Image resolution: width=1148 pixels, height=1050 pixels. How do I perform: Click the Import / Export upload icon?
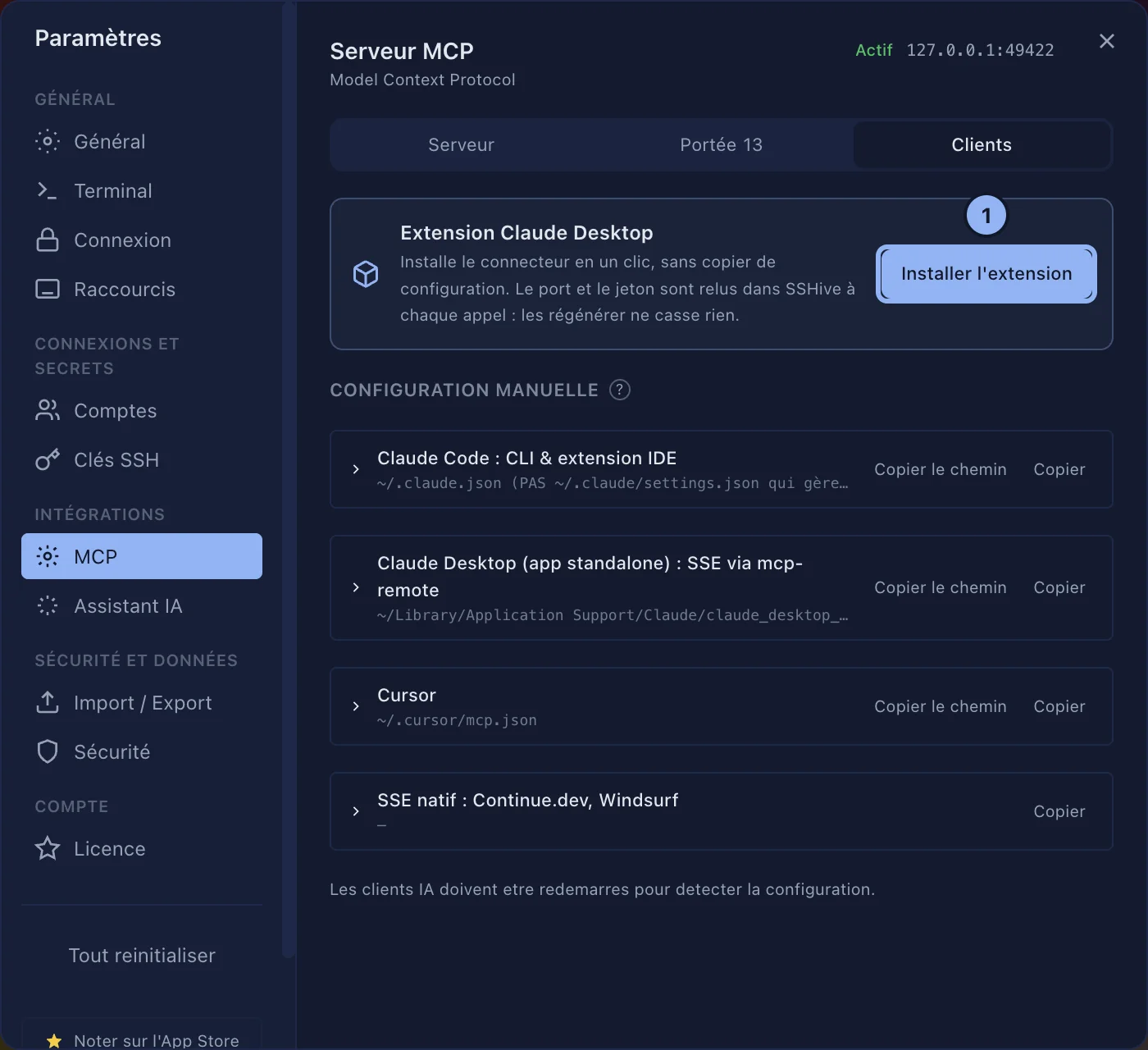pyautogui.click(x=48, y=702)
